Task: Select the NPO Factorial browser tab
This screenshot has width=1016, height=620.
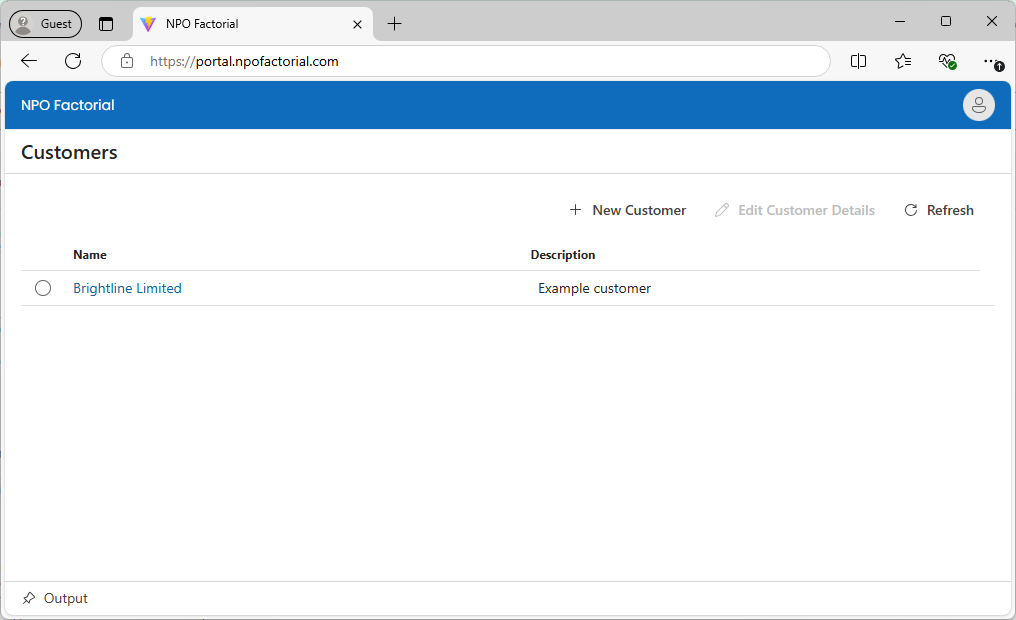Action: (240, 24)
